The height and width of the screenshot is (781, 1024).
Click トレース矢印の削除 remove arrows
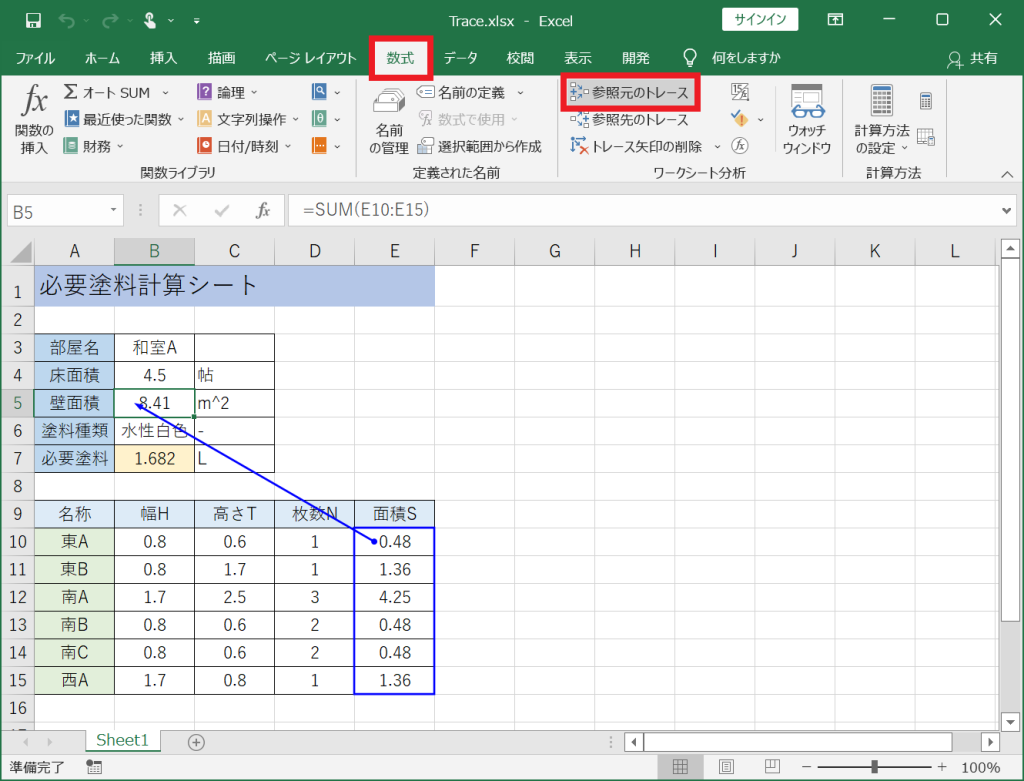click(x=636, y=146)
